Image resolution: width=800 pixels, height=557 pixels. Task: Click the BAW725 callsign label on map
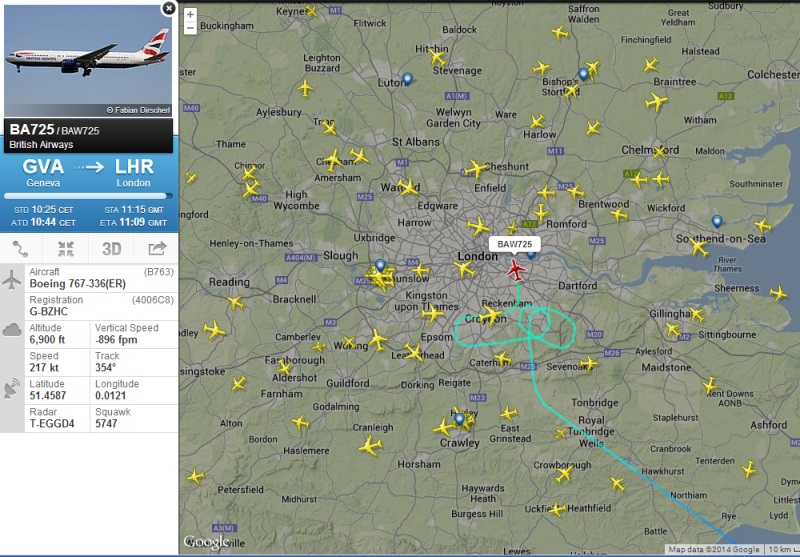514,244
